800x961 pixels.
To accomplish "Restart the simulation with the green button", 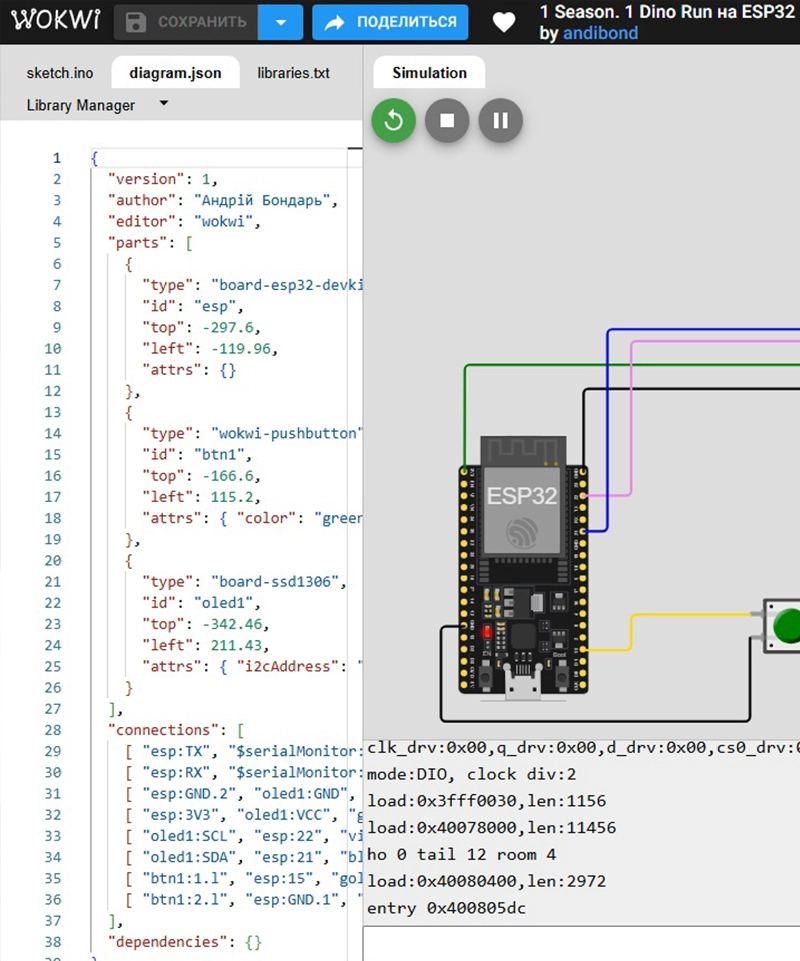I will tap(394, 121).
